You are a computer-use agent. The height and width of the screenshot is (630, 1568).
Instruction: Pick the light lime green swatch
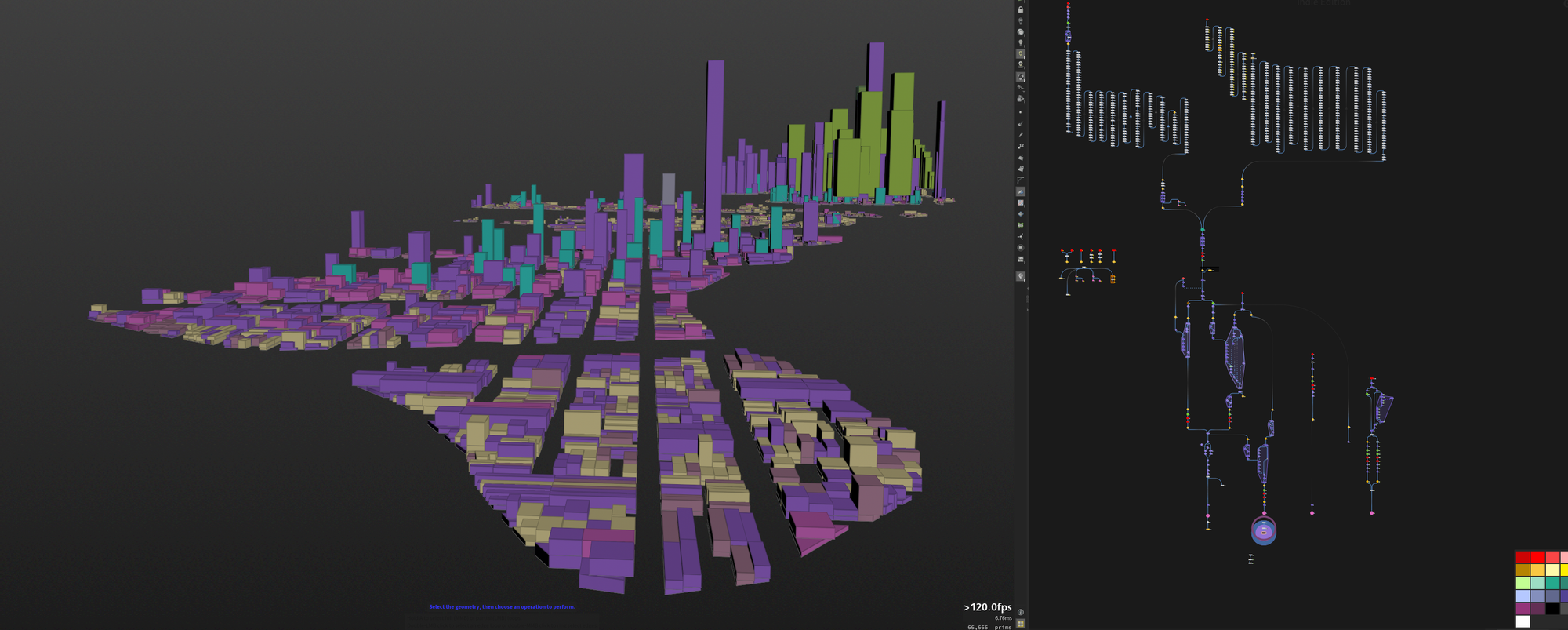click(x=1523, y=583)
